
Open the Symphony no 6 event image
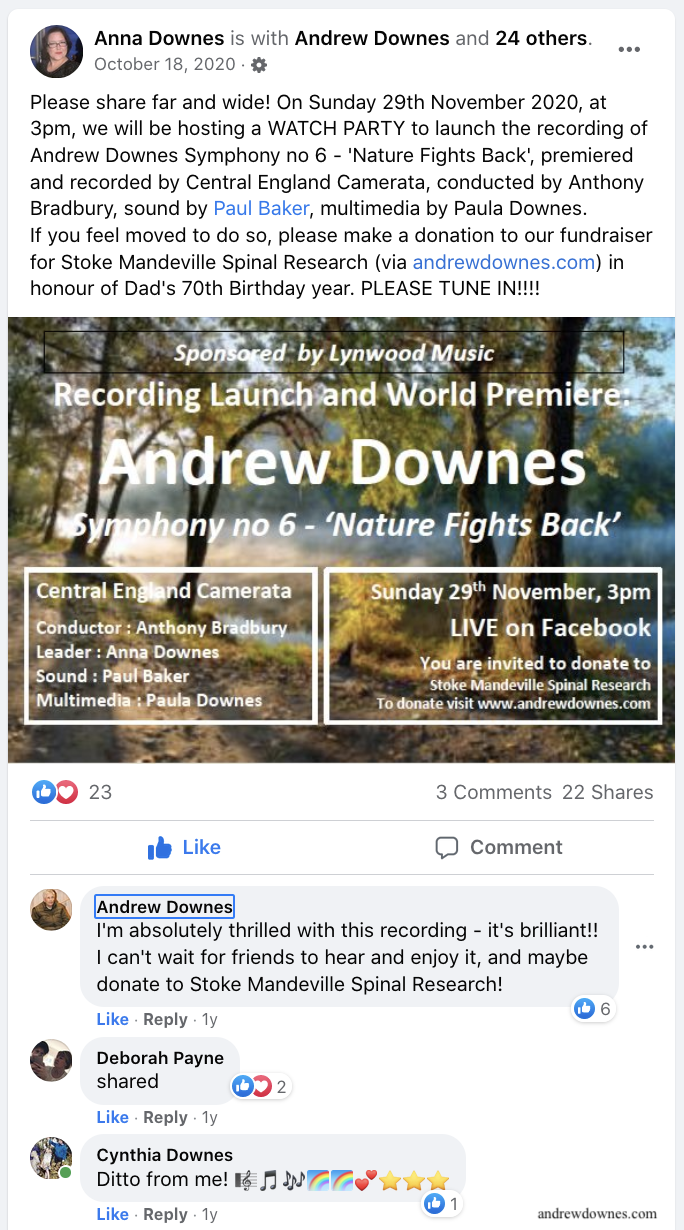[x=341, y=540]
